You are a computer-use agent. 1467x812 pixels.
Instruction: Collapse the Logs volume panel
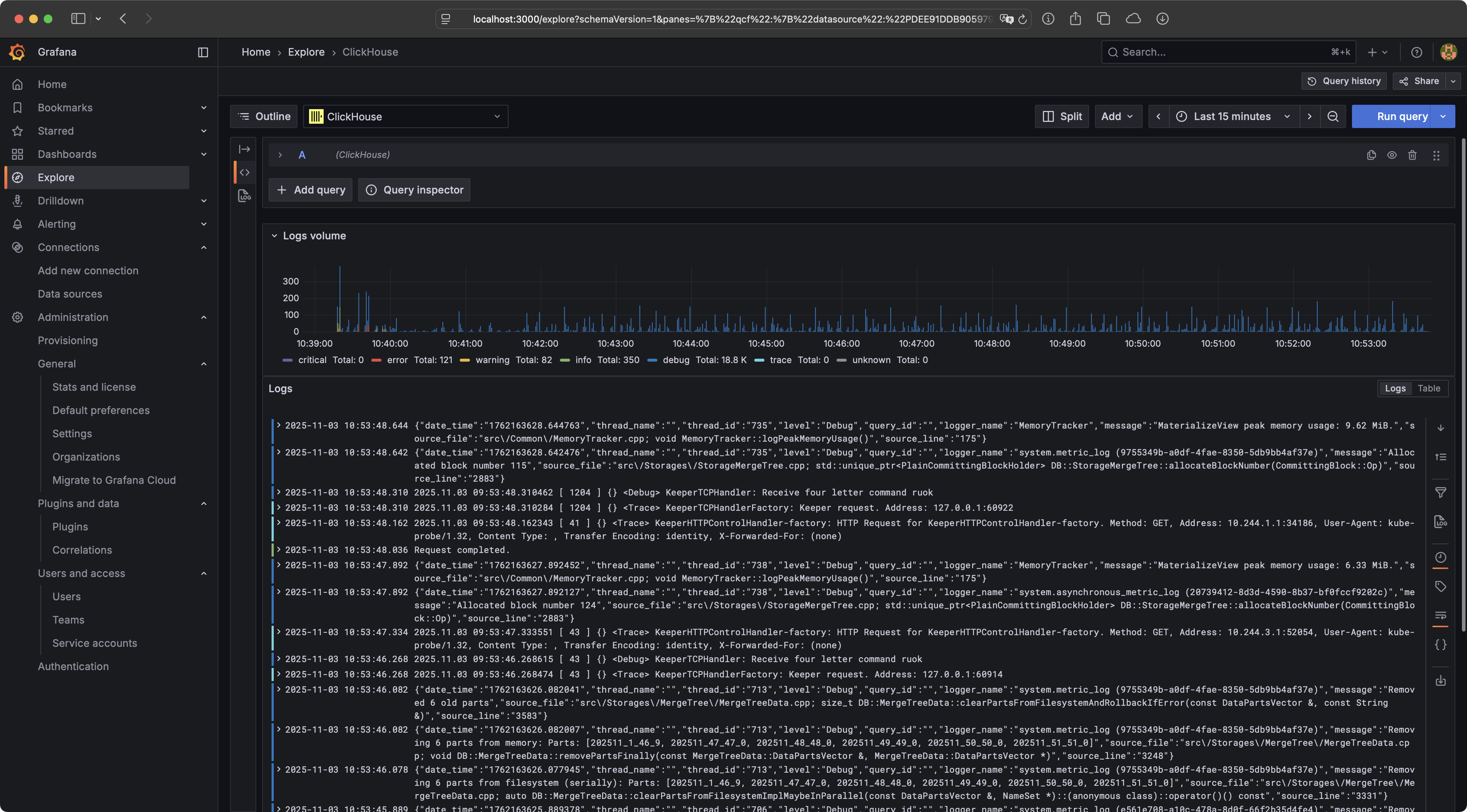[x=274, y=236]
